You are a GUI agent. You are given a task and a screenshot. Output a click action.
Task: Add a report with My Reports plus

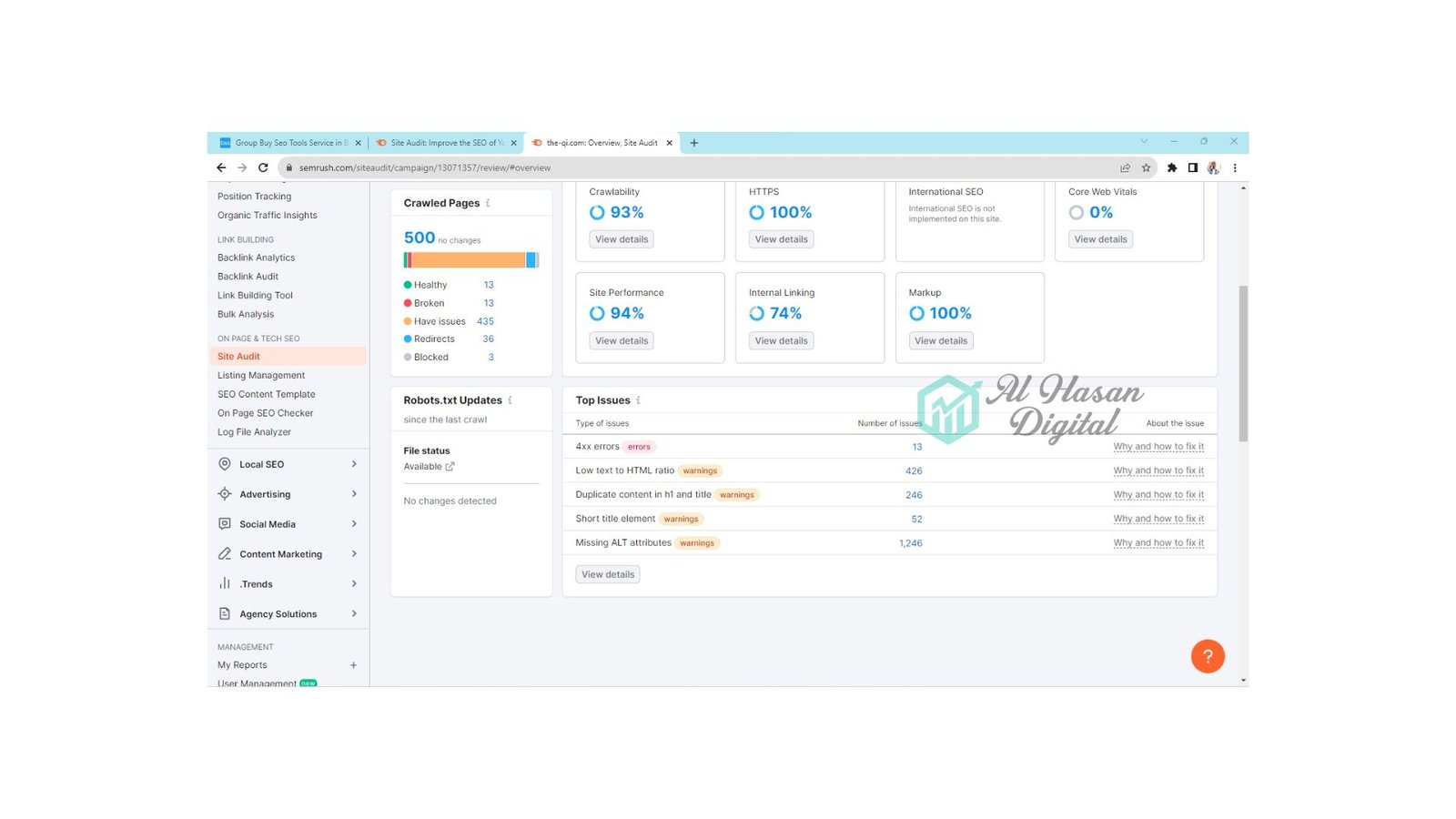(x=354, y=665)
